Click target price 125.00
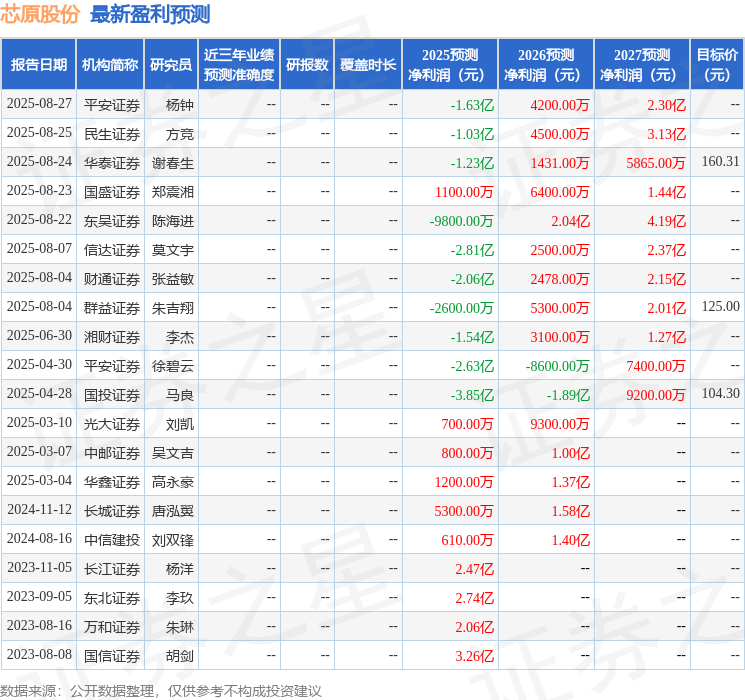Screen dimensions: 745x700 click(720, 307)
